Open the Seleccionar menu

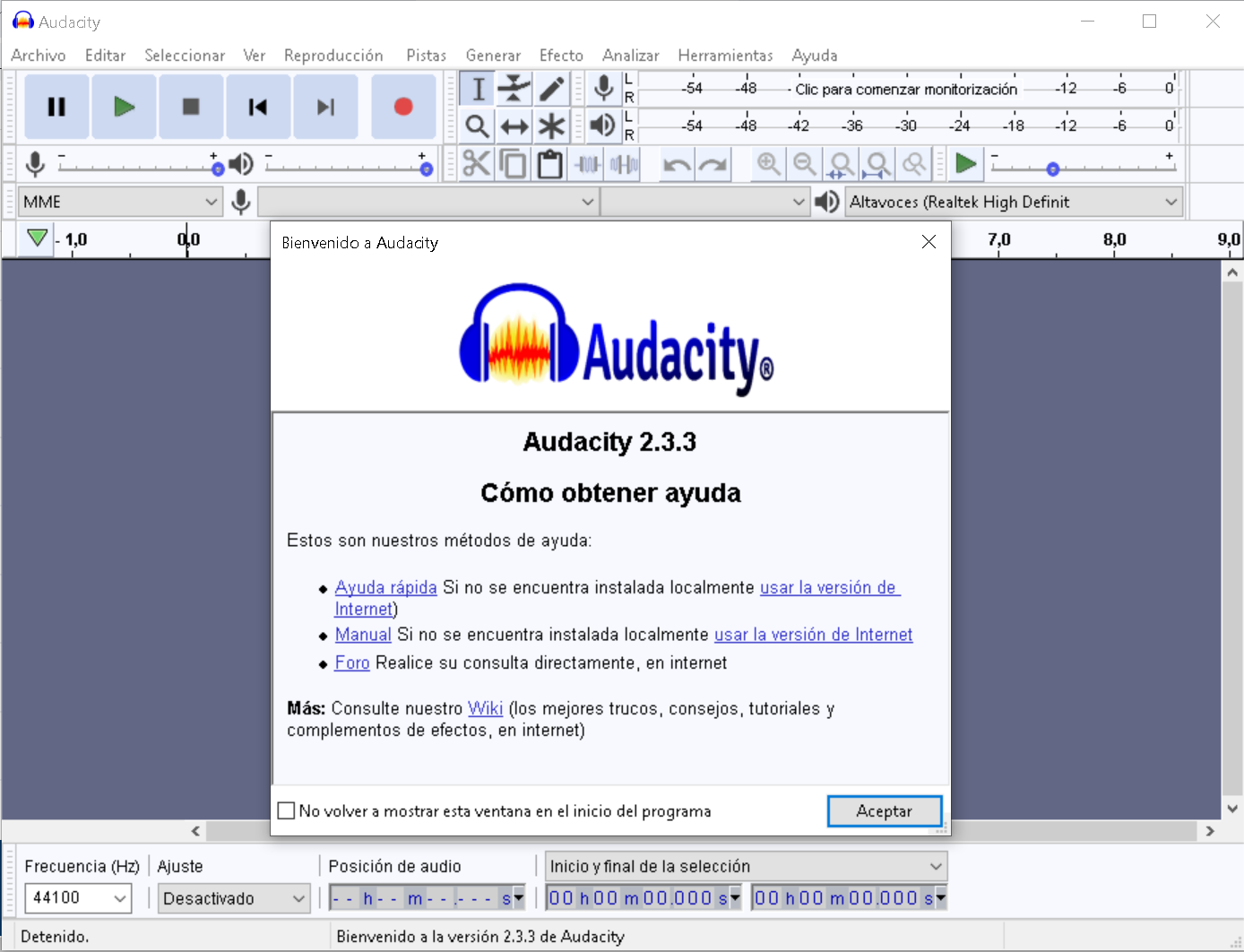(x=185, y=56)
